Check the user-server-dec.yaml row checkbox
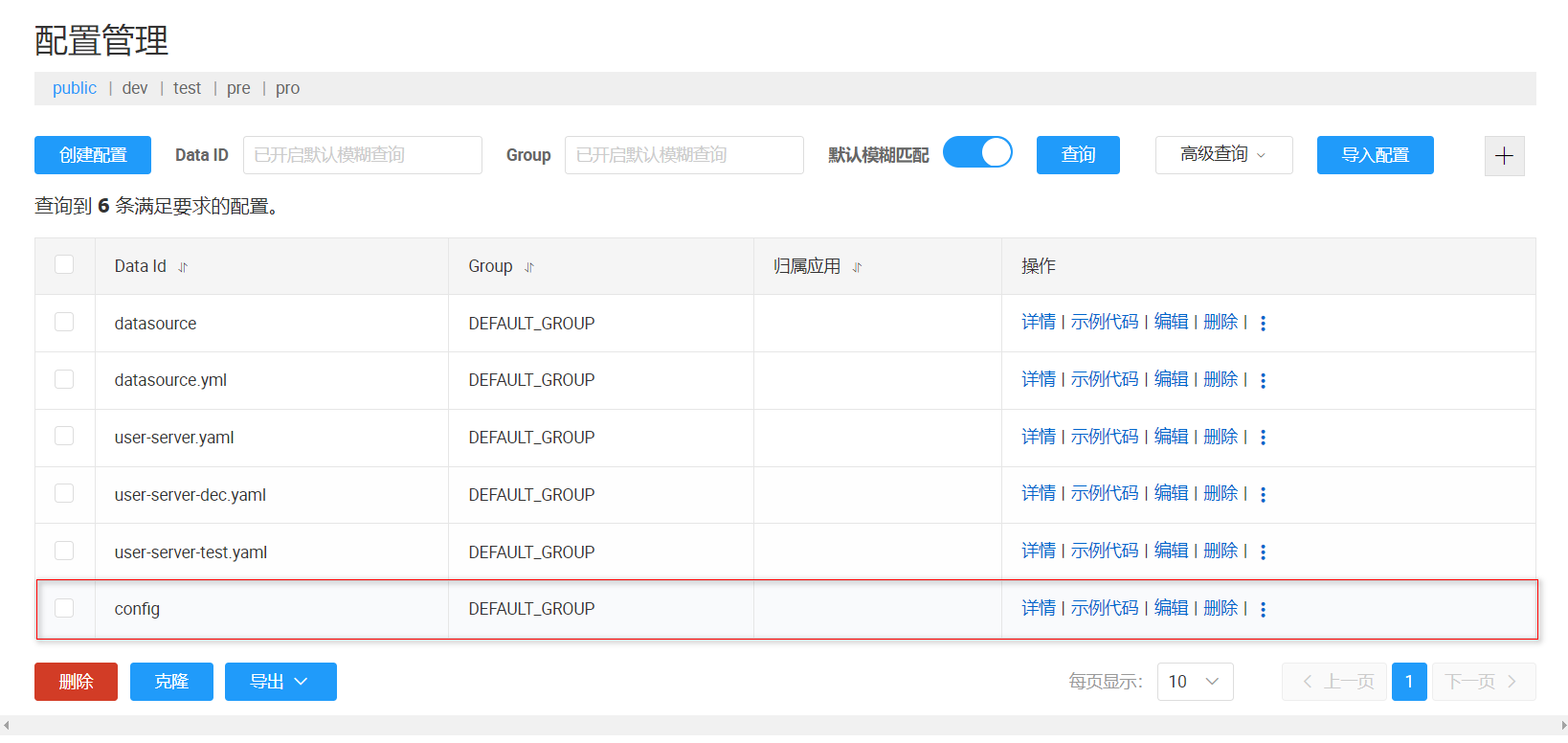The height and width of the screenshot is (743, 1568). [x=64, y=493]
